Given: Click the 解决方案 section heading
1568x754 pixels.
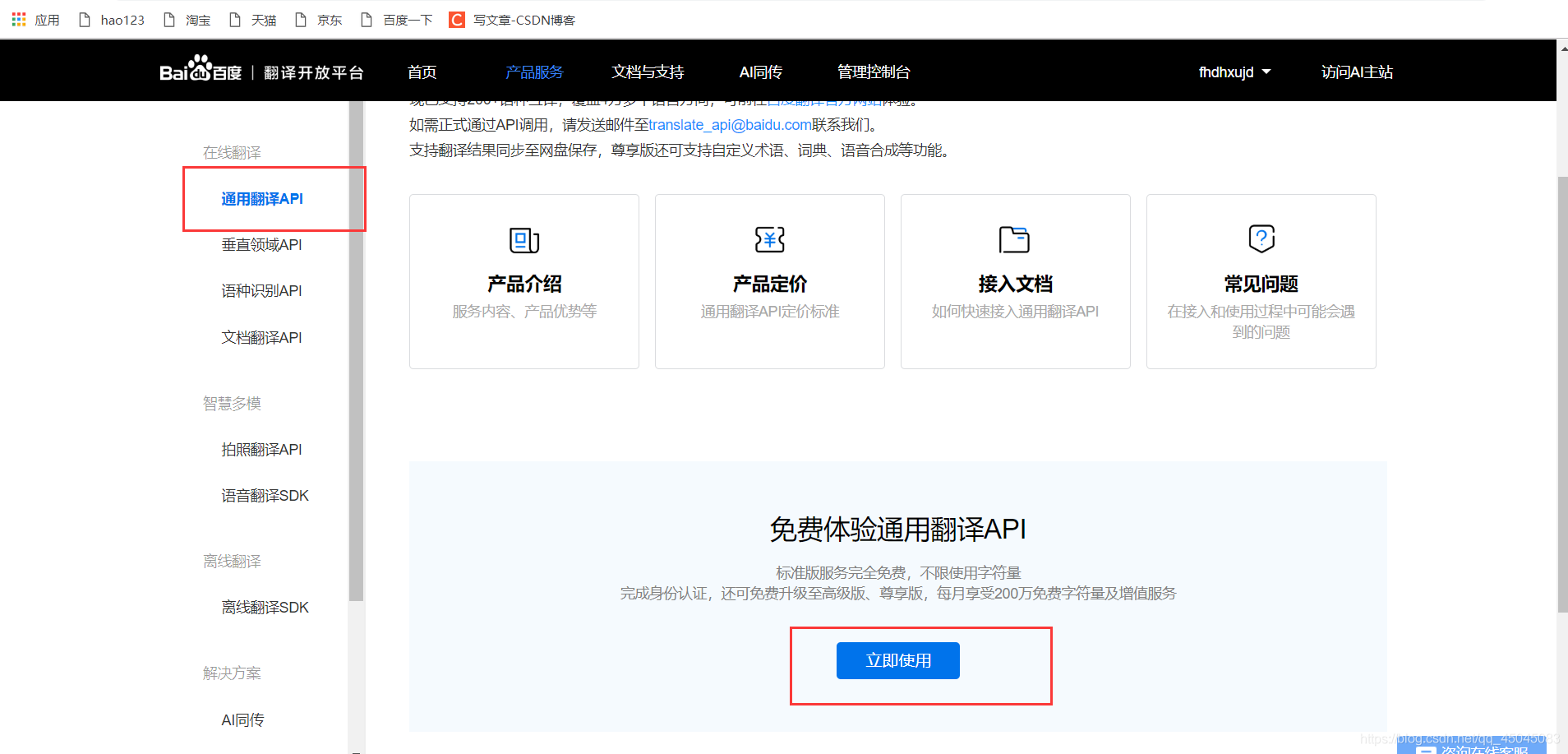Looking at the screenshot, I should click(232, 673).
